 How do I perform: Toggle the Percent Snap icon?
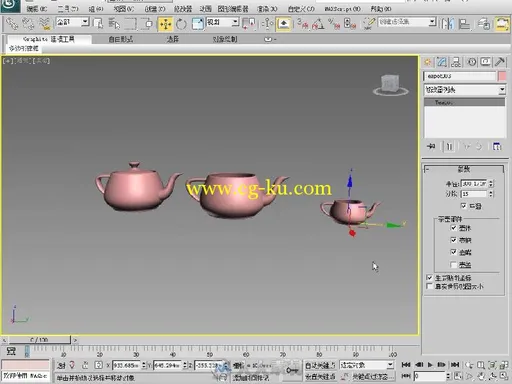[334, 24]
